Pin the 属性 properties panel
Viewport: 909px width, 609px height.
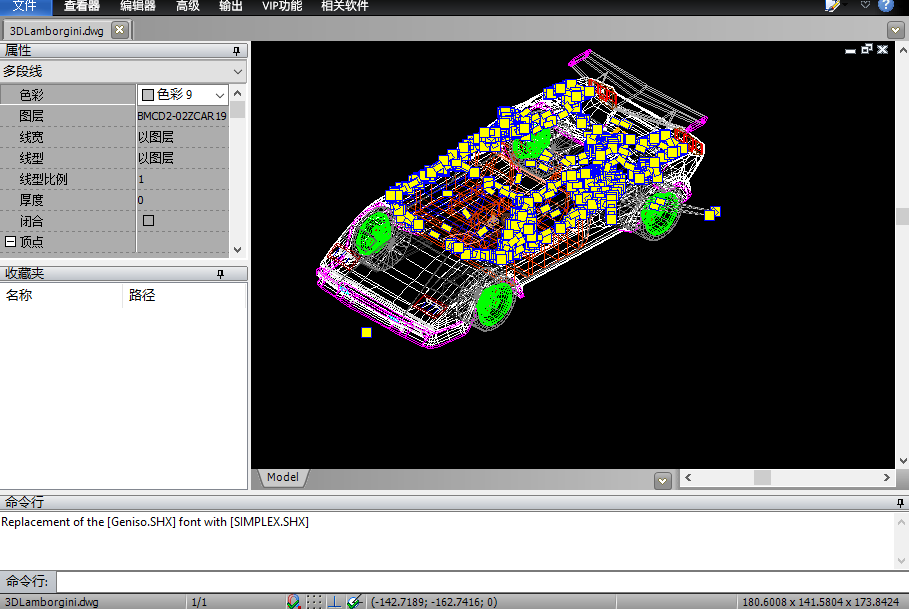point(237,51)
